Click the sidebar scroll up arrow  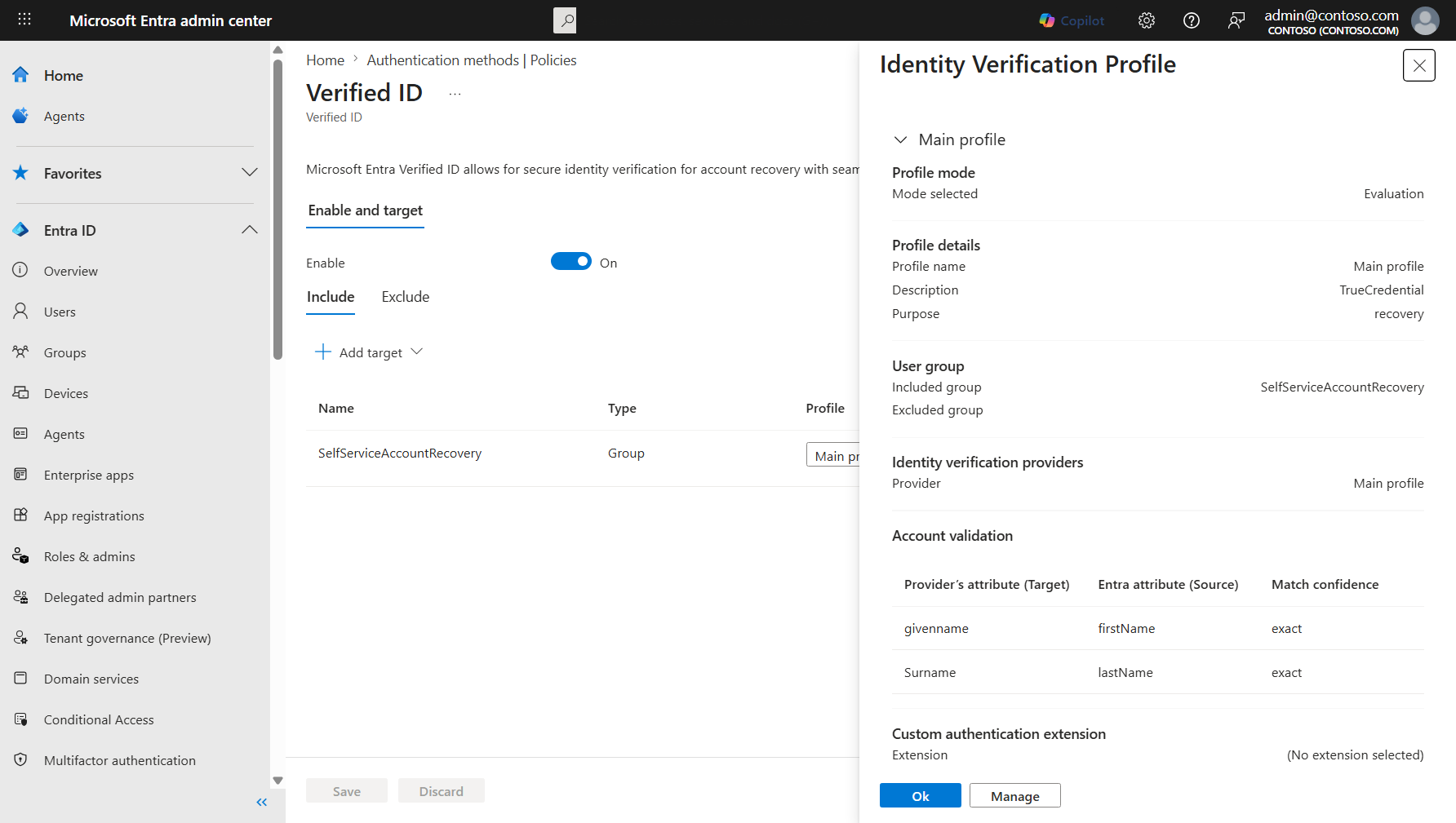coord(277,50)
